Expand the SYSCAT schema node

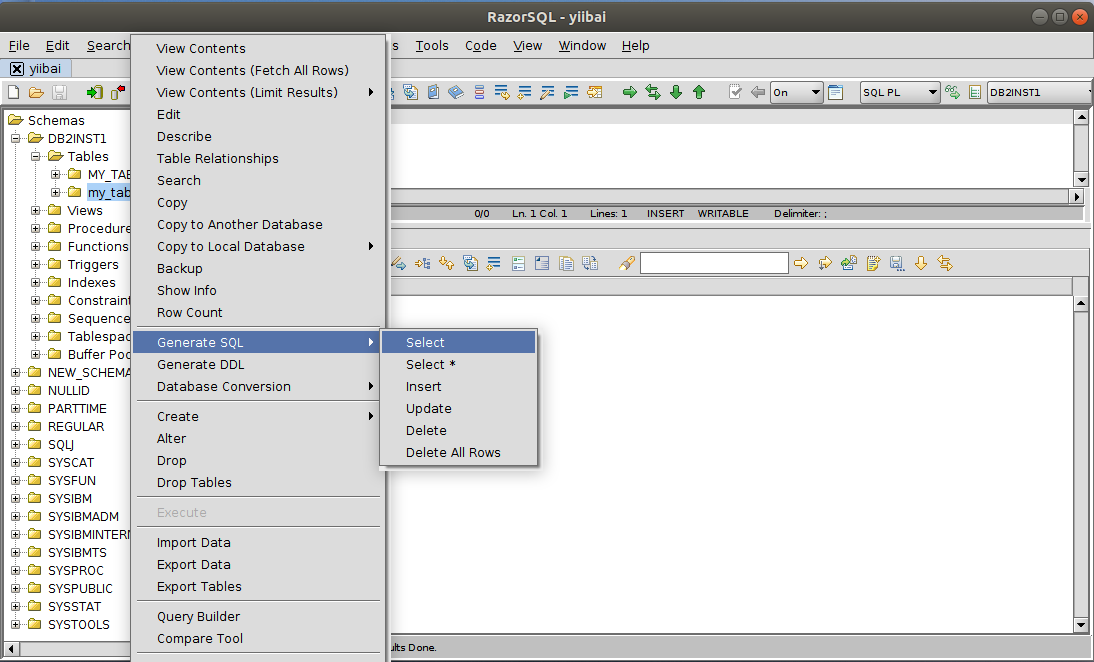click(x=16, y=462)
